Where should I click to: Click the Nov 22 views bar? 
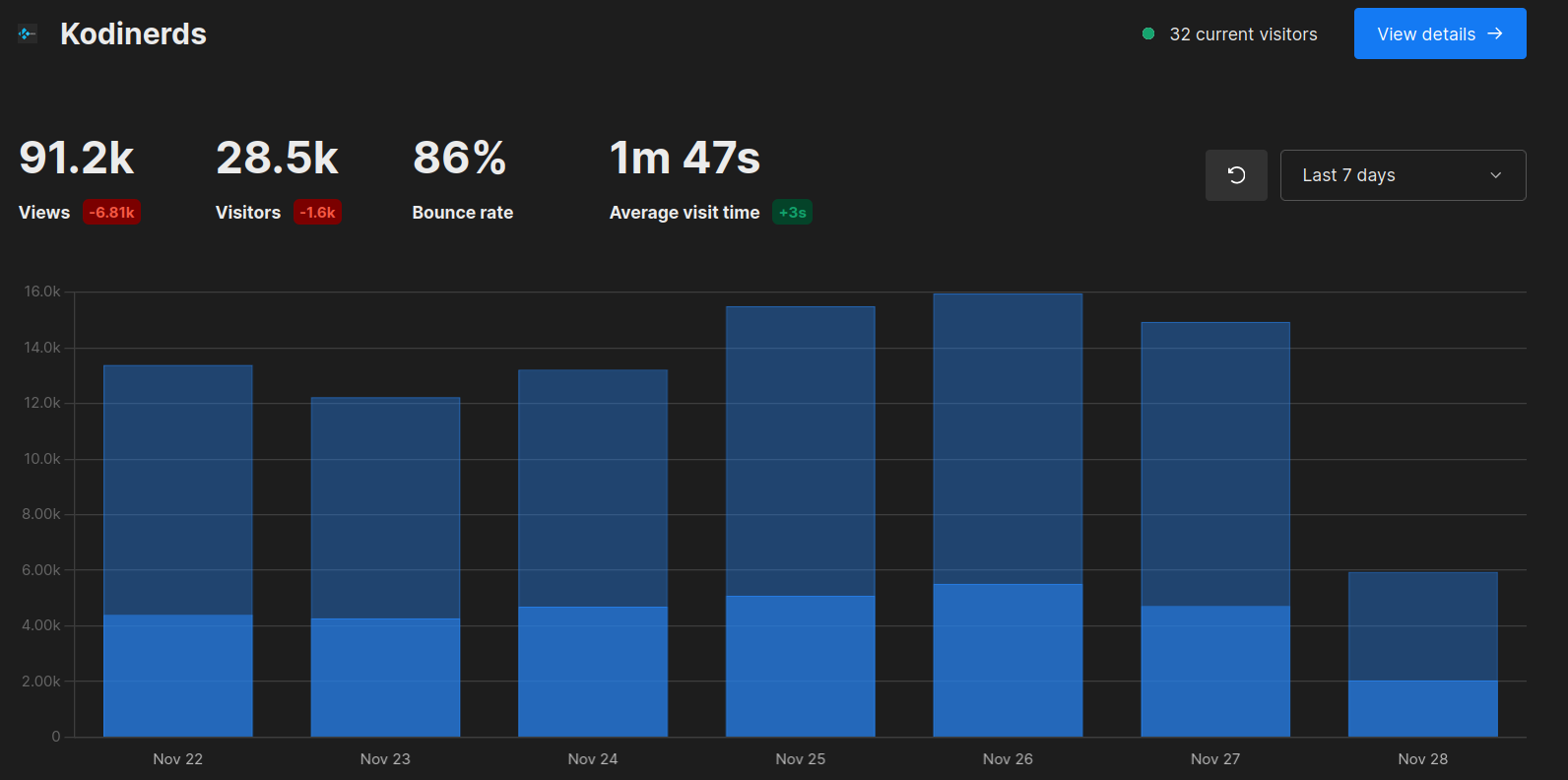click(x=178, y=490)
